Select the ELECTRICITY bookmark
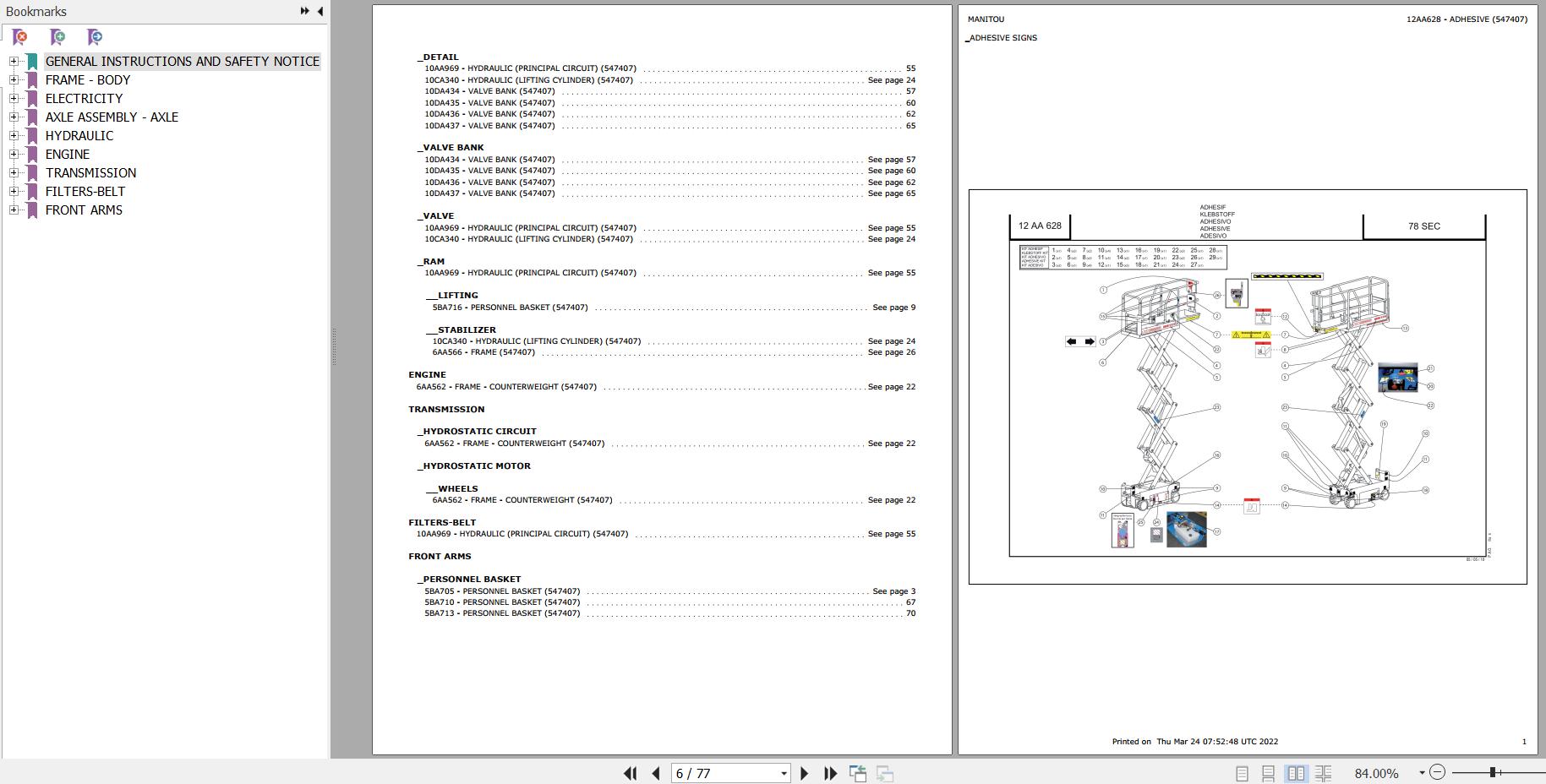The width and height of the screenshot is (1546, 784). click(x=84, y=98)
